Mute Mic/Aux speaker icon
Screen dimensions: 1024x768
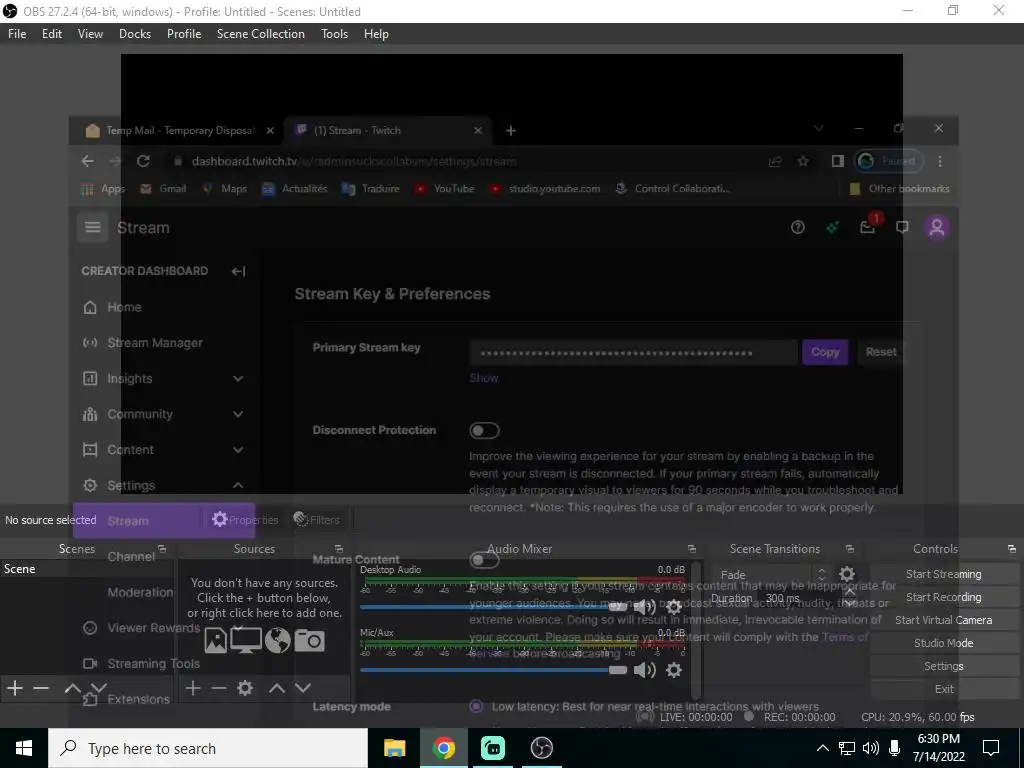click(x=645, y=669)
